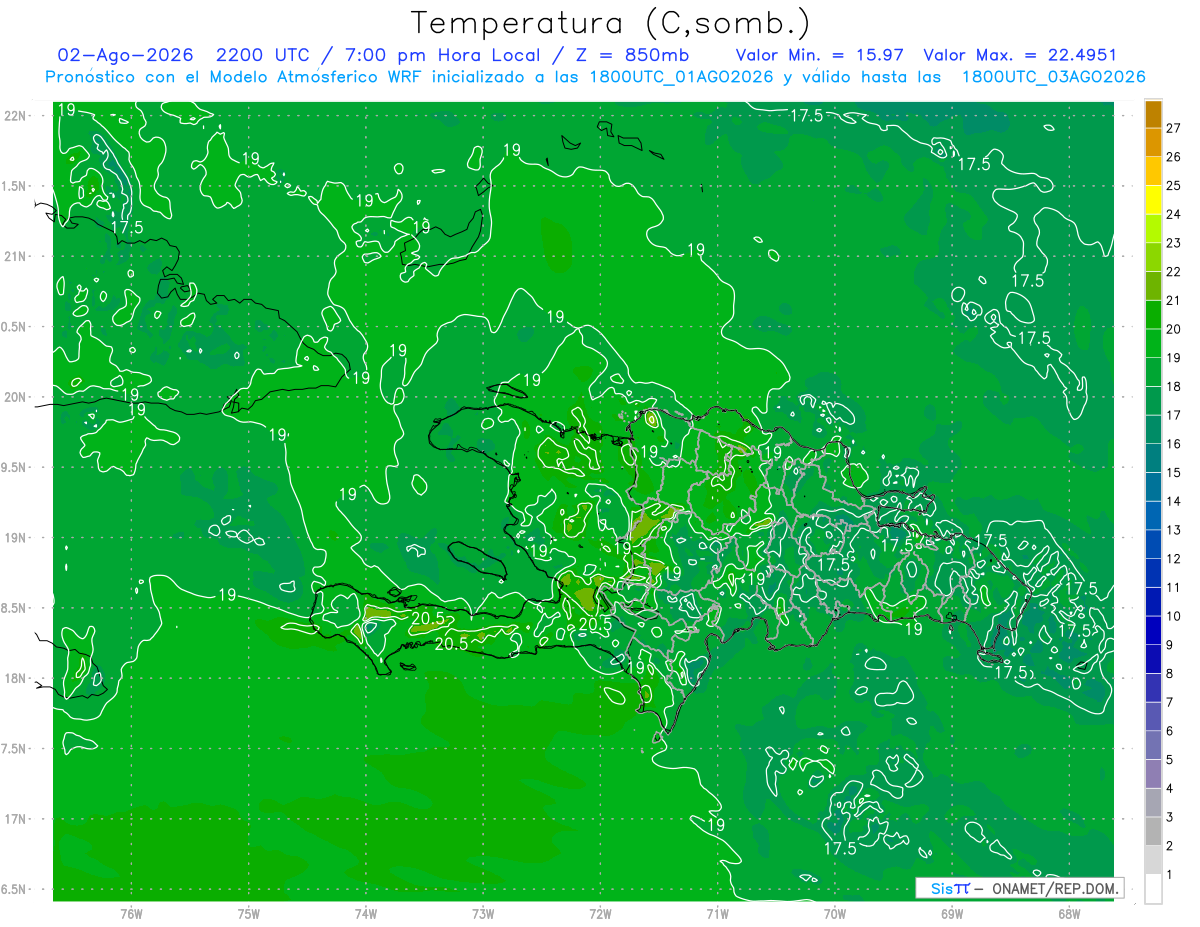Screen dimensions: 1200x927
Task: Click the color scale value "23"
Action: pos(1173,243)
